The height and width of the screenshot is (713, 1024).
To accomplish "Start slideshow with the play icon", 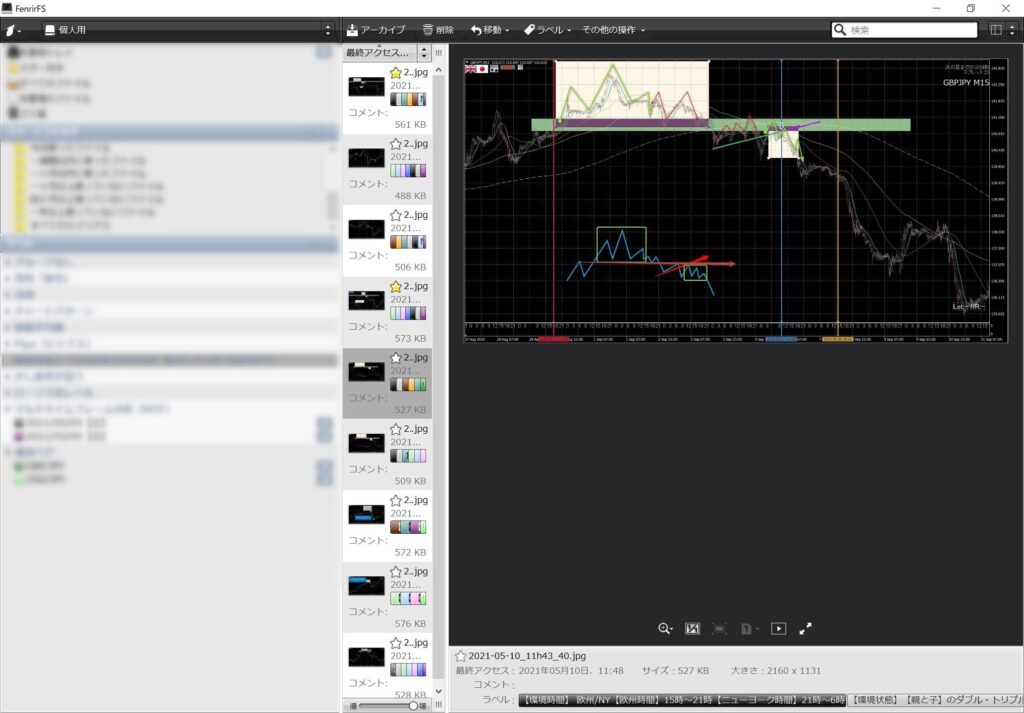I will coord(778,629).
